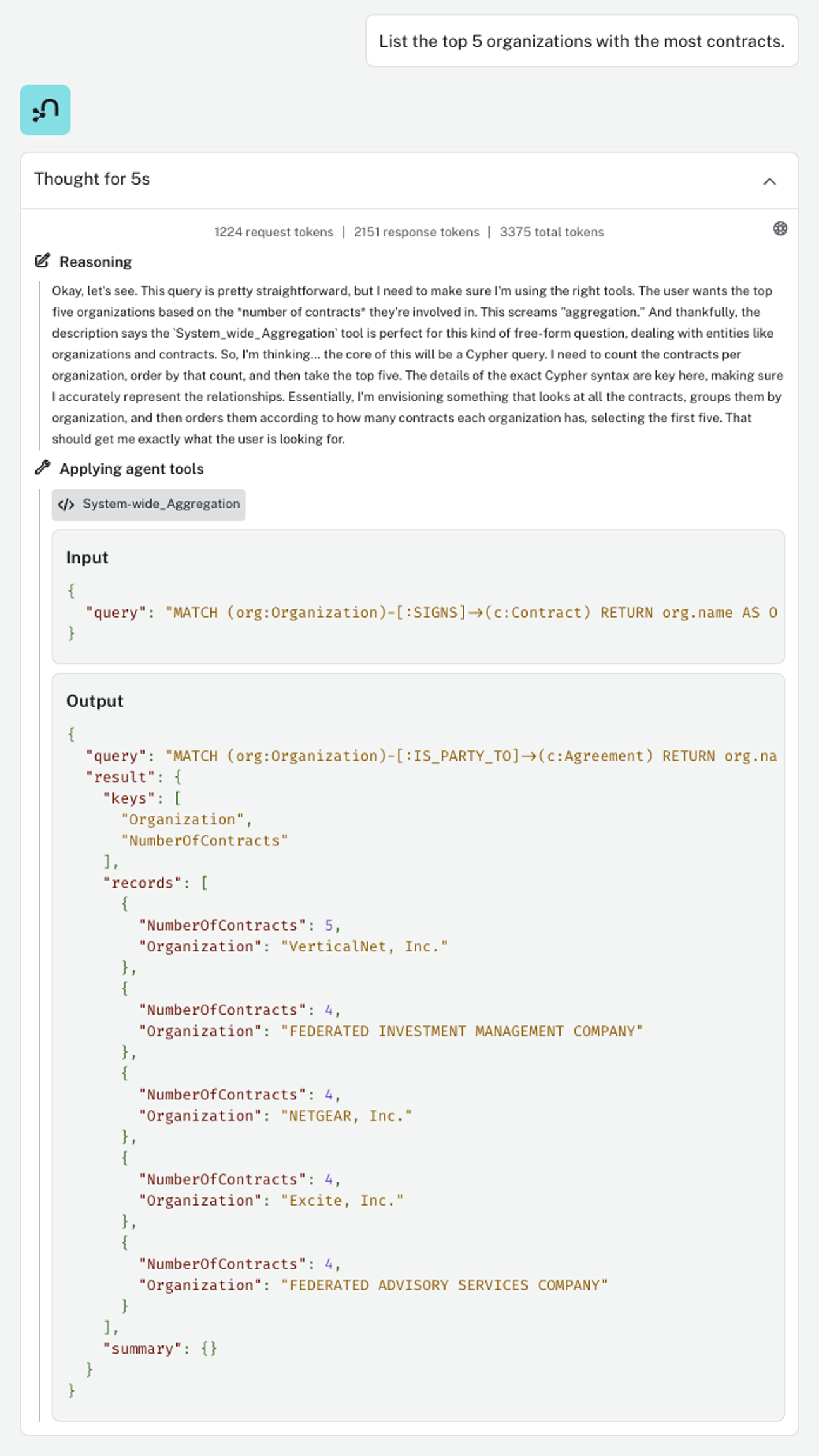This screenshot has width=819, height=1456.
Task: Click the user message asking for top organizations
Action: (x=581, y=40)
